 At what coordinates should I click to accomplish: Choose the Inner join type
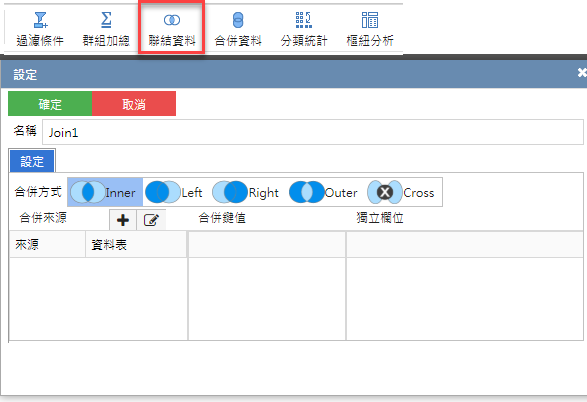pos(105,192)
